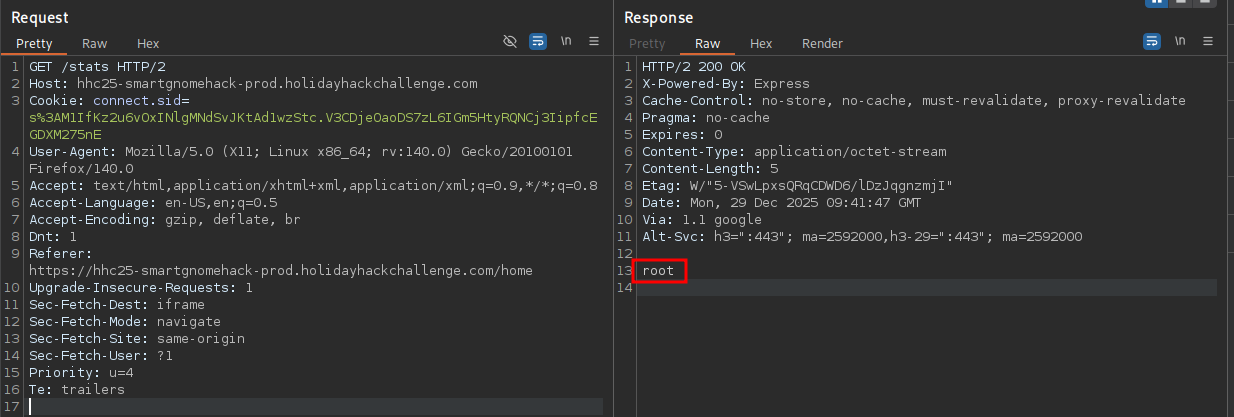The image size is (1234, 417).
Task: Toggle word wrap in the Request panel
Action: (x=538, y=42)
